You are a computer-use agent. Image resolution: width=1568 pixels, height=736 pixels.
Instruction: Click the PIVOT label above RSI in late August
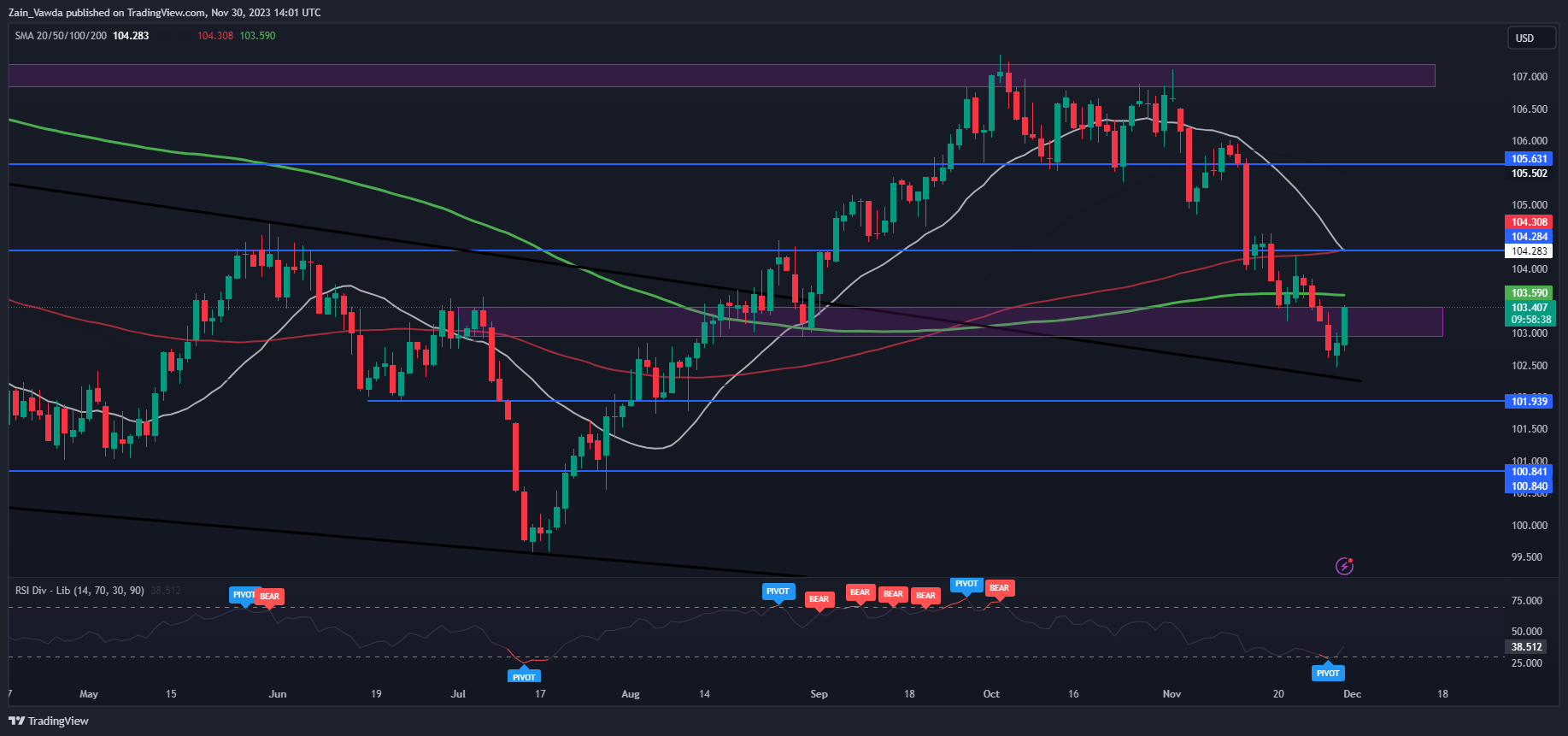pyautogui.click(x=778, y=592)
